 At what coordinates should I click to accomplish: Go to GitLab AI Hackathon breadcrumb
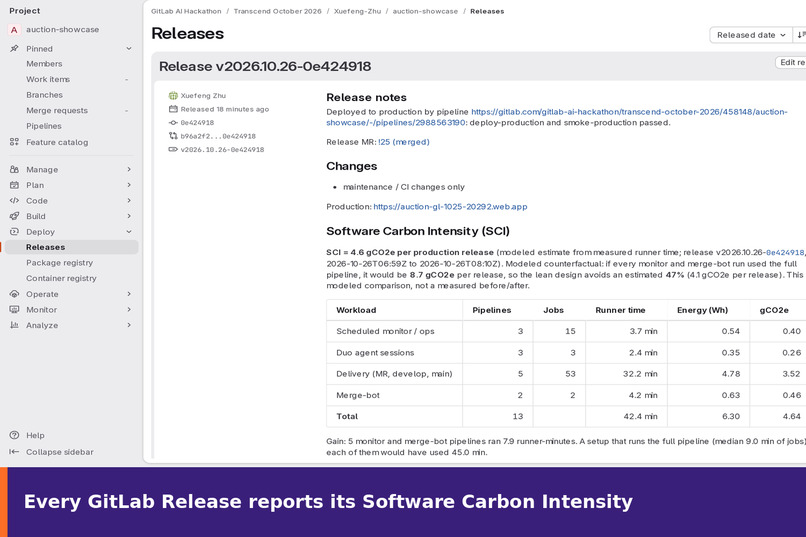pyautogui.click(x=186, y=11)
